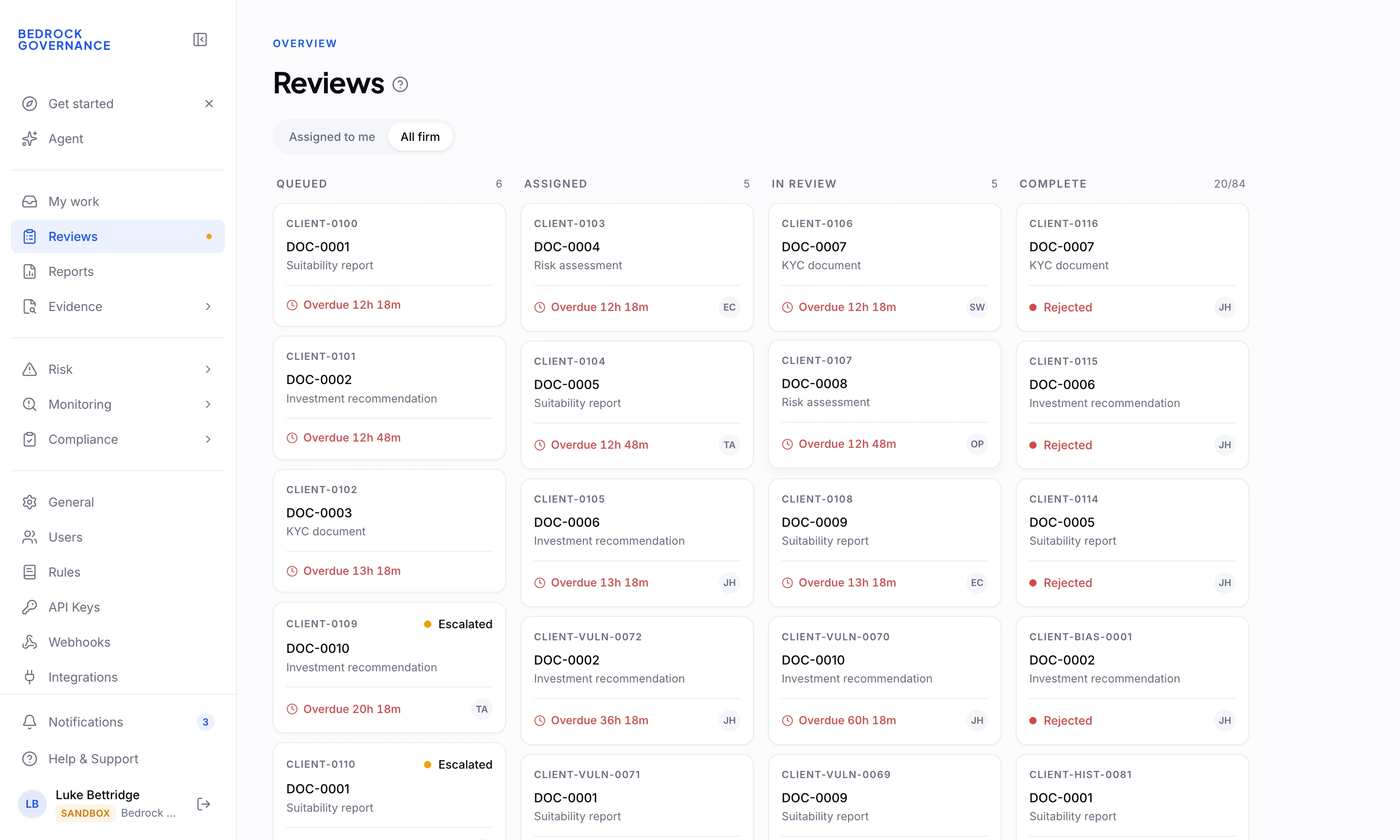Open the CLIENT-0102 KYC document card
Image resolution: width=1400 pixels, height=840 pixels.
tap(389, 531)
